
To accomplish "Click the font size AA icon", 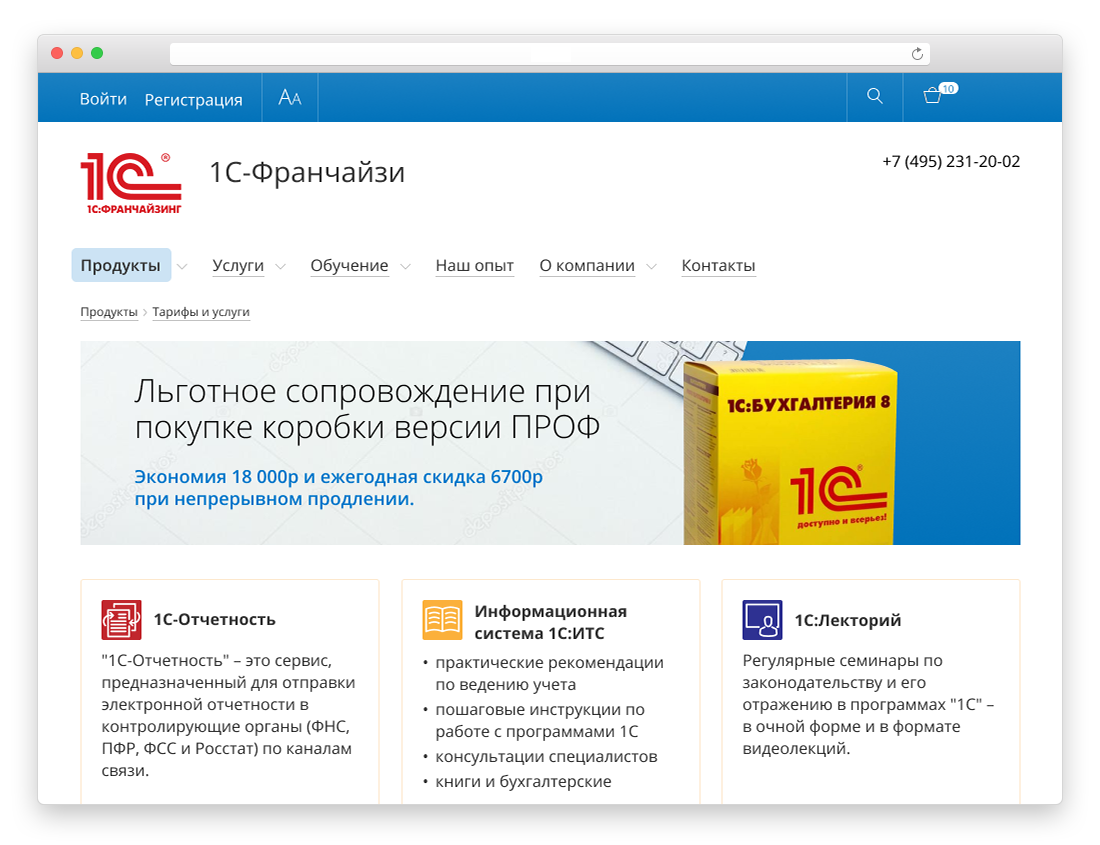I will click(290, 98).
